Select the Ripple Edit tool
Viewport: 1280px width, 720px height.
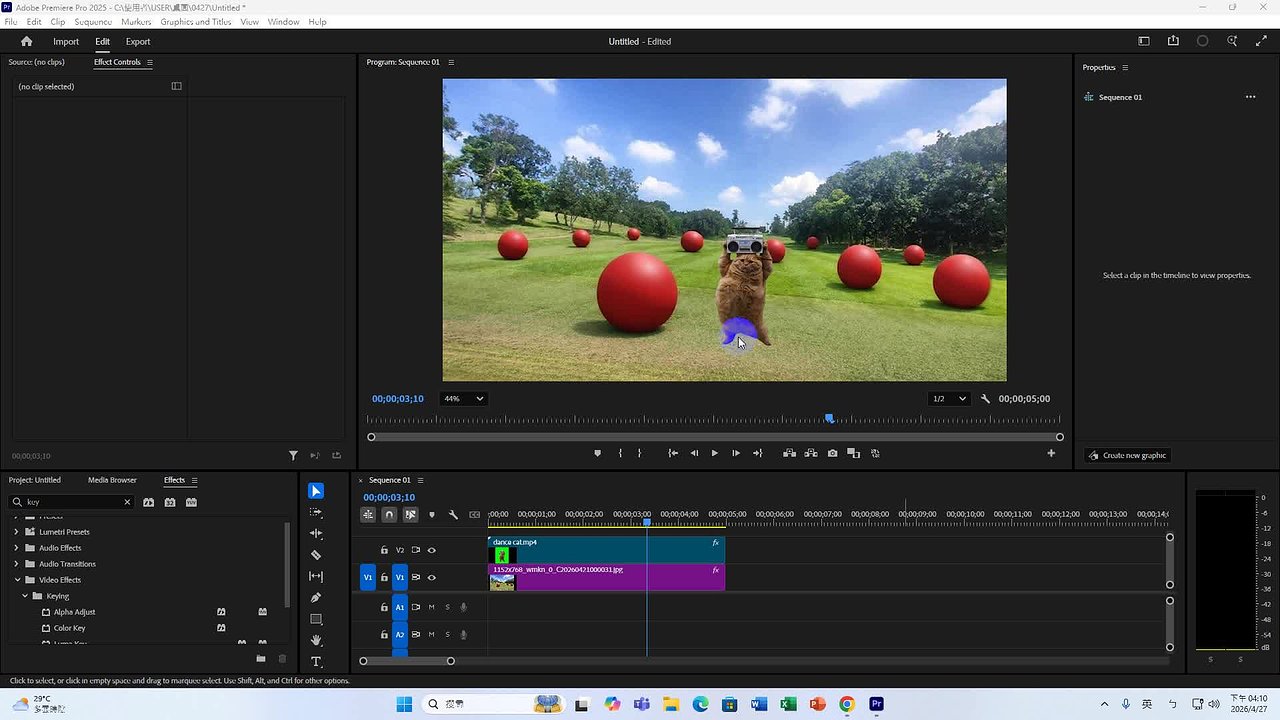point(316,533)
